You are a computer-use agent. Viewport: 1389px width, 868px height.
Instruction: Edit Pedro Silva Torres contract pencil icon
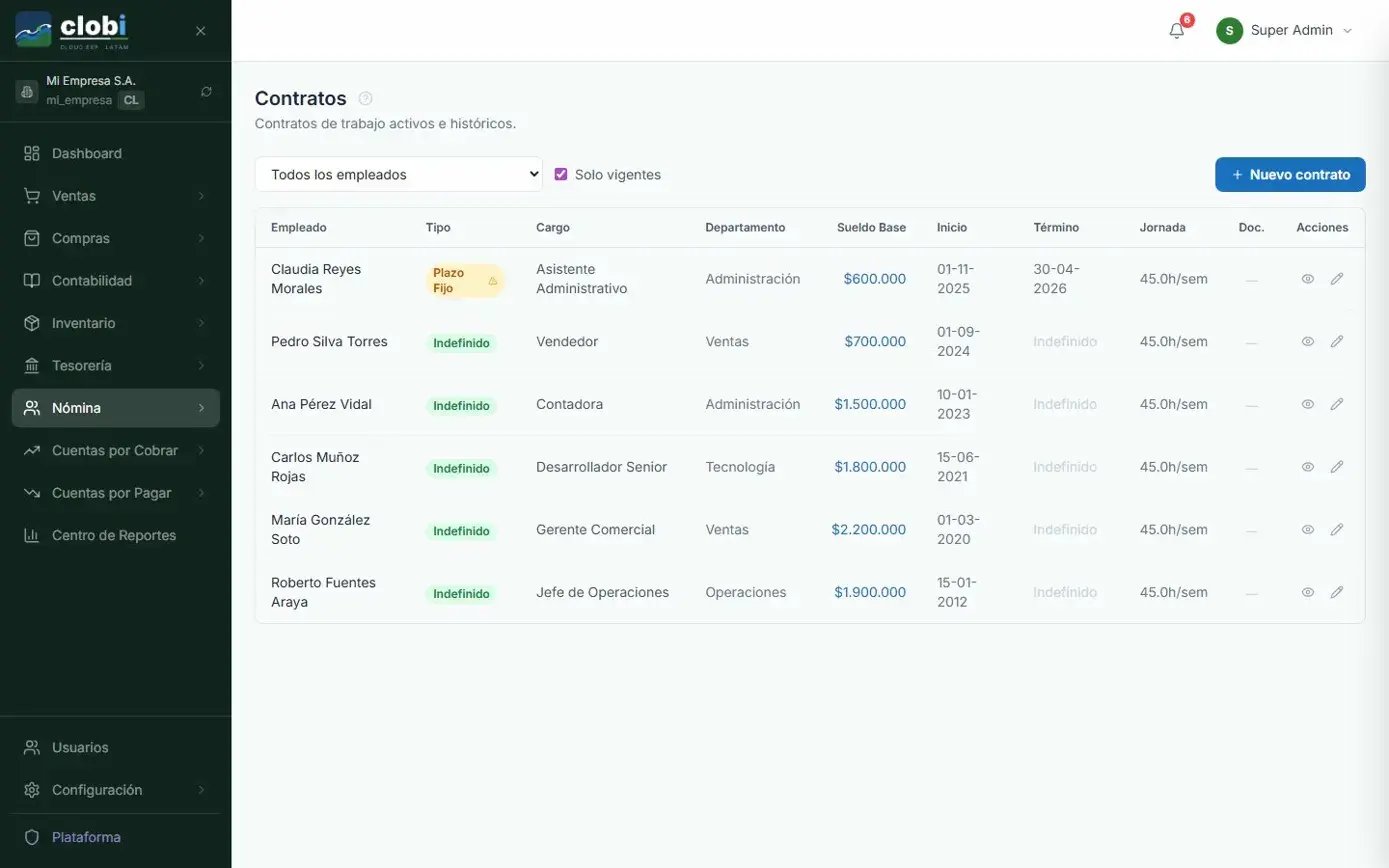pyautogui.click(x=1336, y=342)
